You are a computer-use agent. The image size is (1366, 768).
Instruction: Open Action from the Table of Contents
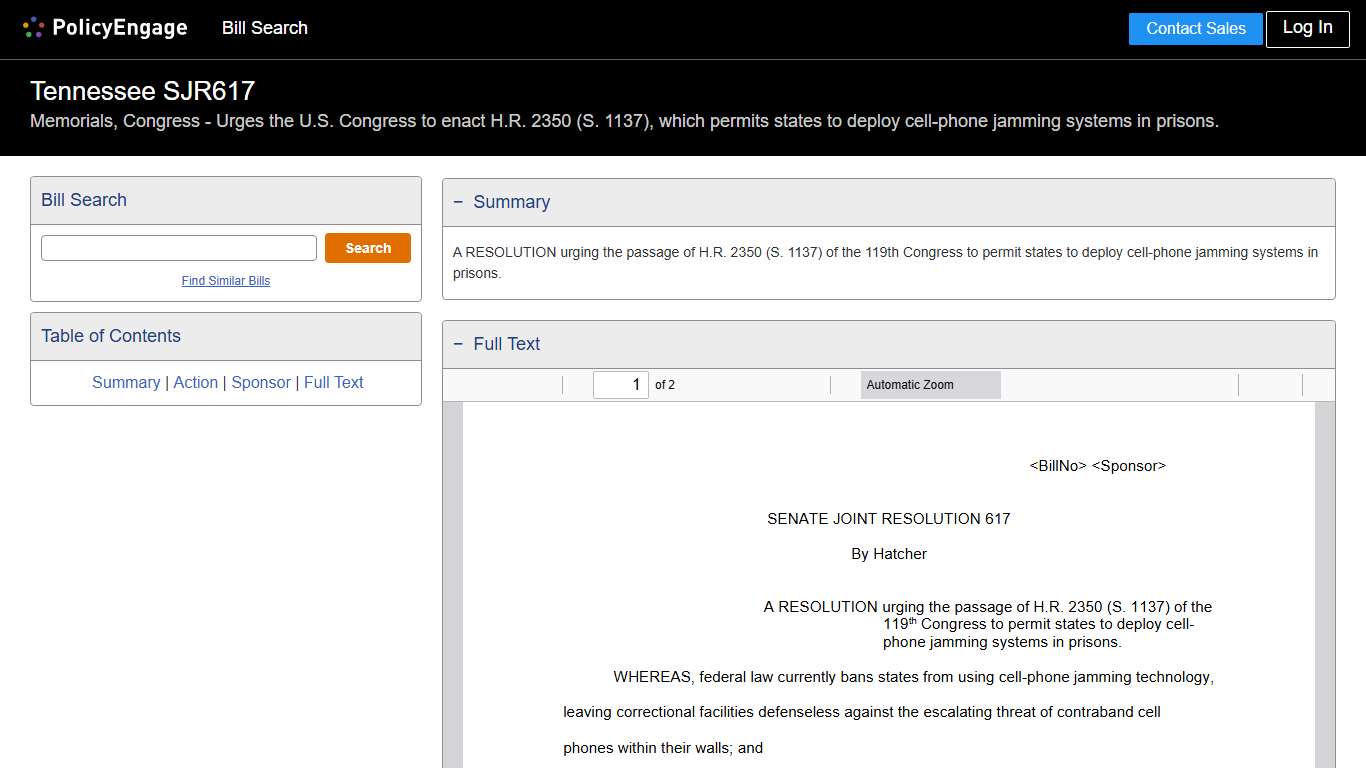point(195,382)
